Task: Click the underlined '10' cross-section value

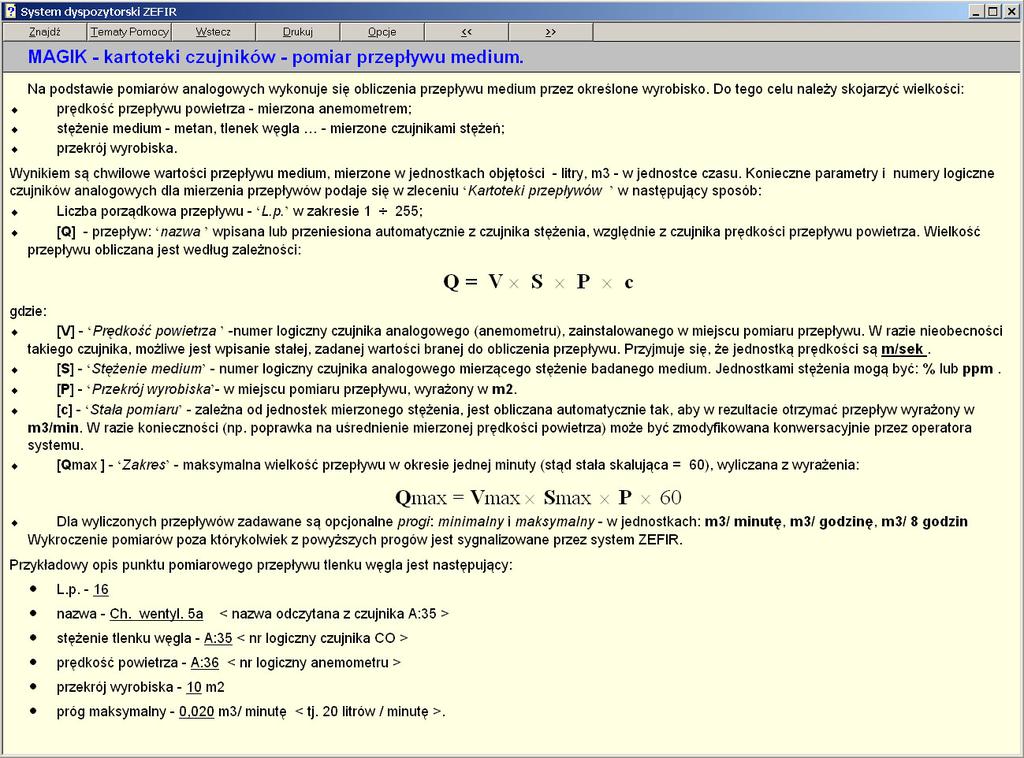Action: [194, 687]
